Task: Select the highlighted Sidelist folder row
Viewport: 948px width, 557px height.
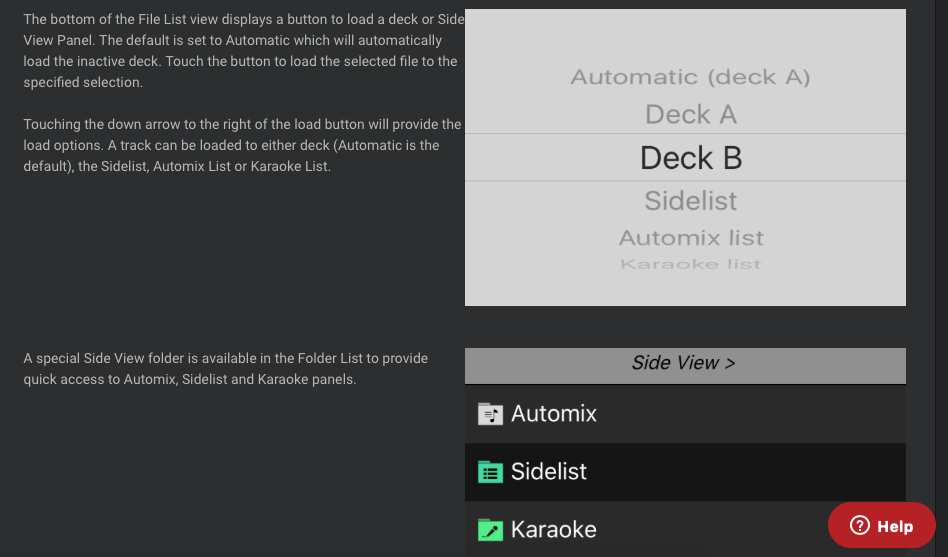Action: [685, 472]
